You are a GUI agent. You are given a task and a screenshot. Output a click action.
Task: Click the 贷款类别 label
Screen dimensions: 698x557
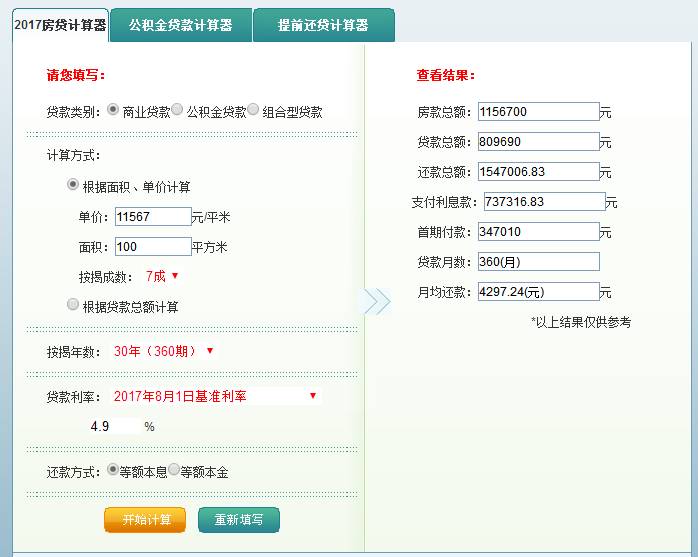pyautogui.click(x=73, y=112)
